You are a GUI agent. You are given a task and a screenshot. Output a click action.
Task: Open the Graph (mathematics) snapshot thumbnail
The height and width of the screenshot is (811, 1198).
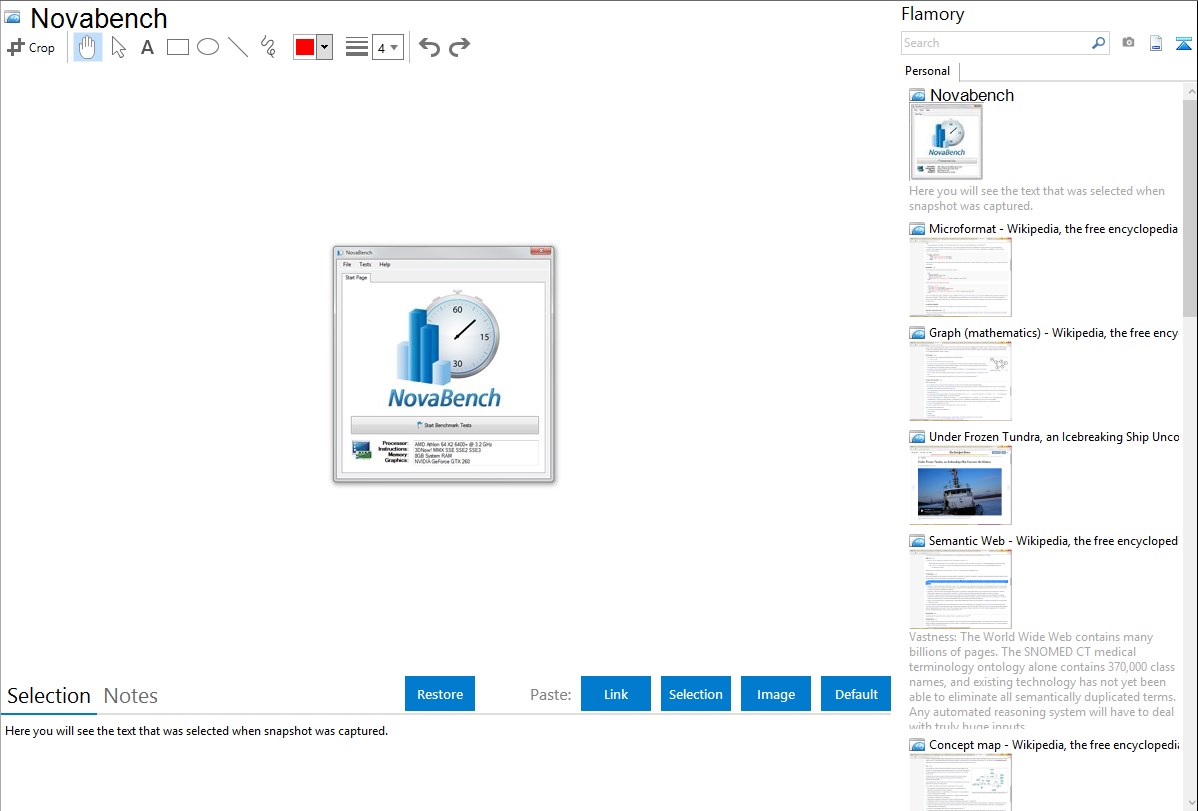[x=960, y=381]
